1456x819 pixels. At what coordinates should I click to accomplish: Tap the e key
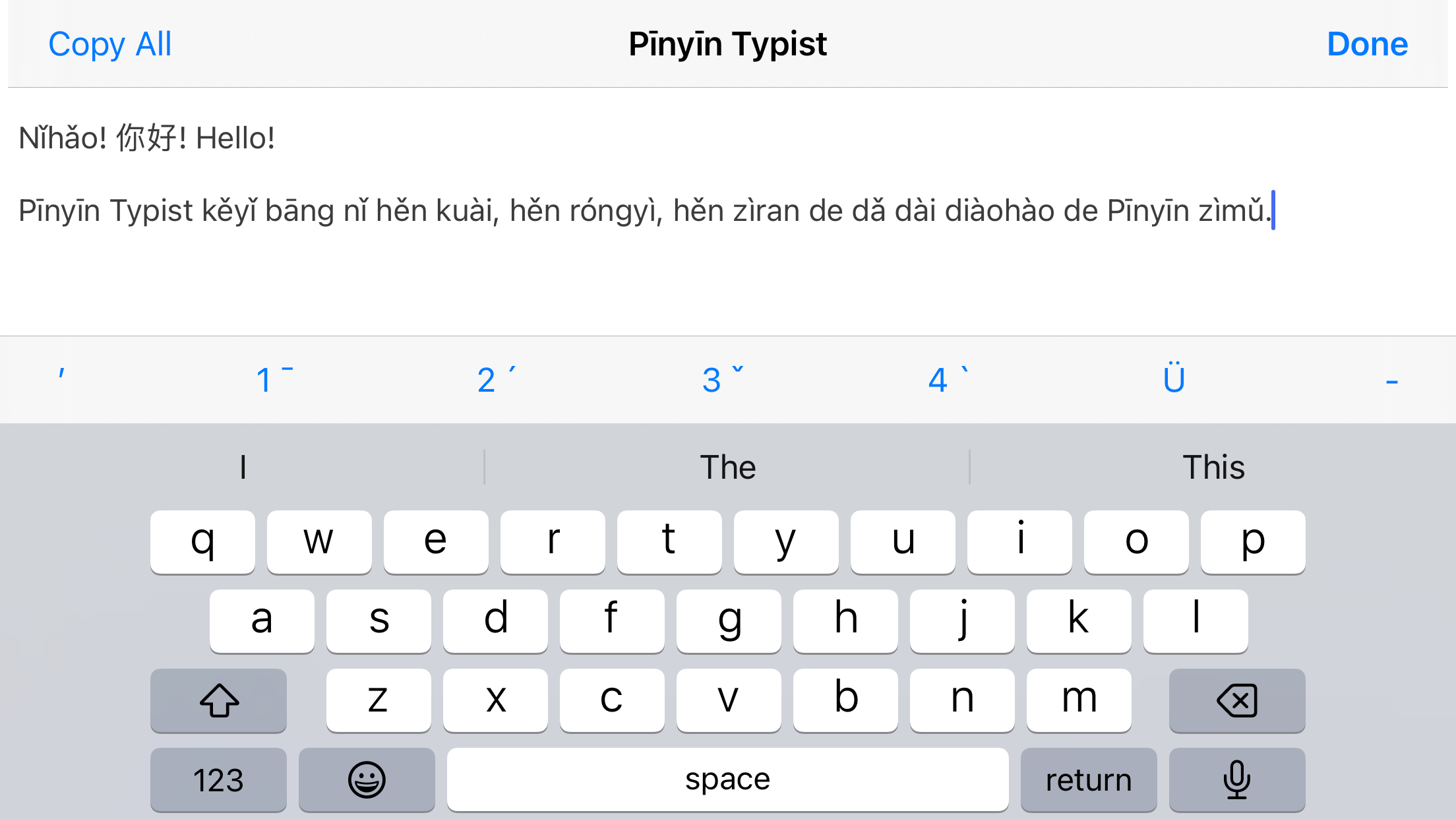click(x=436, y=542)
